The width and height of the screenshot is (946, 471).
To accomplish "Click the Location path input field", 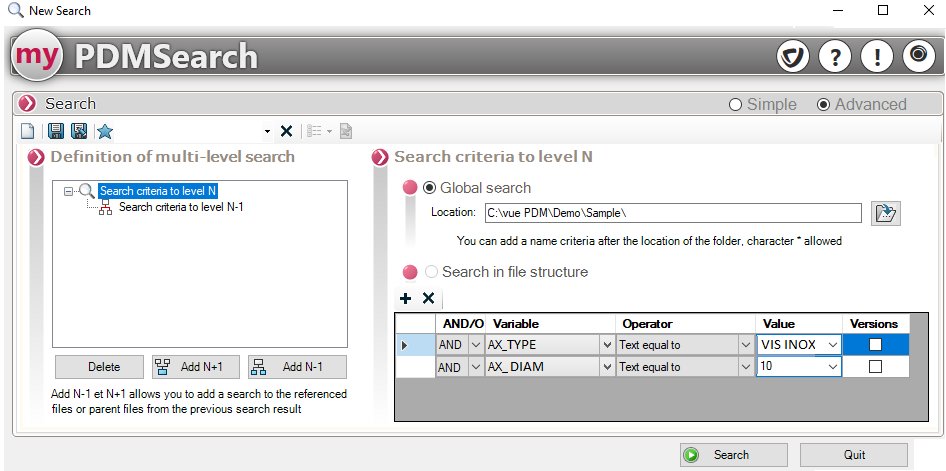I will pos(672,213).
